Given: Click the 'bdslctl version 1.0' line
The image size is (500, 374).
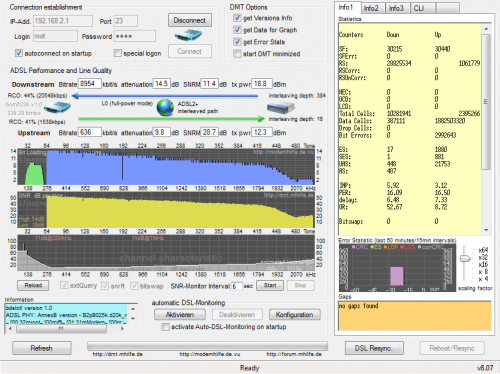Looking at the screenshot, I should tap(29, 308).
